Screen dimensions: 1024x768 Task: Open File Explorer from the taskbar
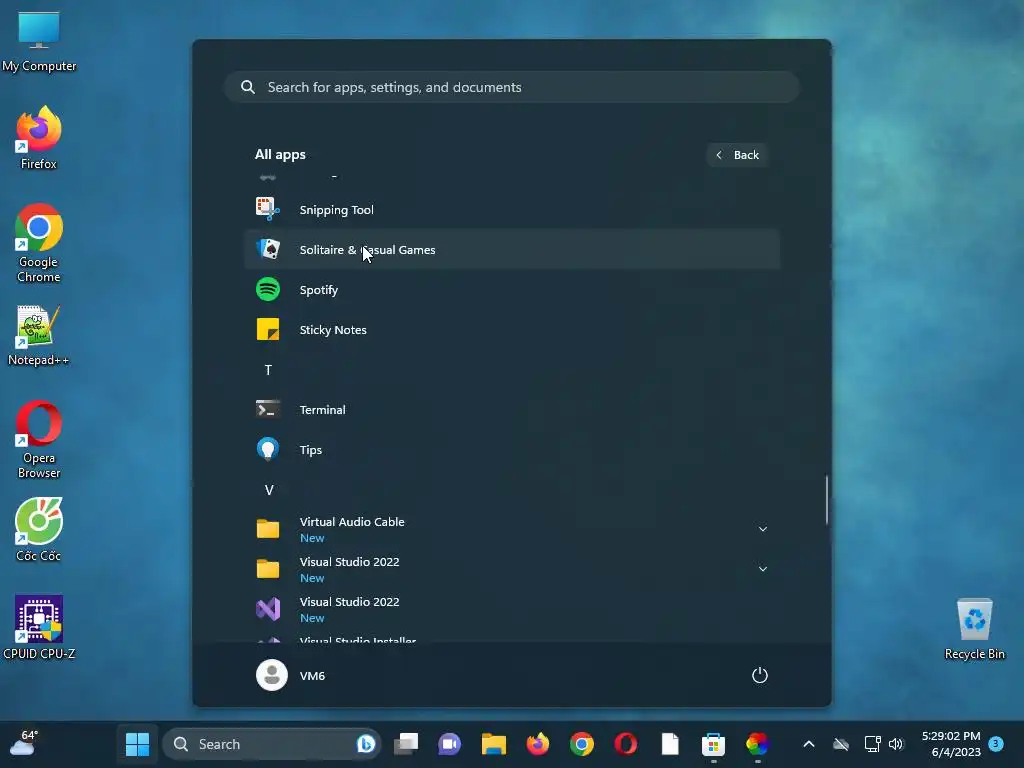pos(494,744)
